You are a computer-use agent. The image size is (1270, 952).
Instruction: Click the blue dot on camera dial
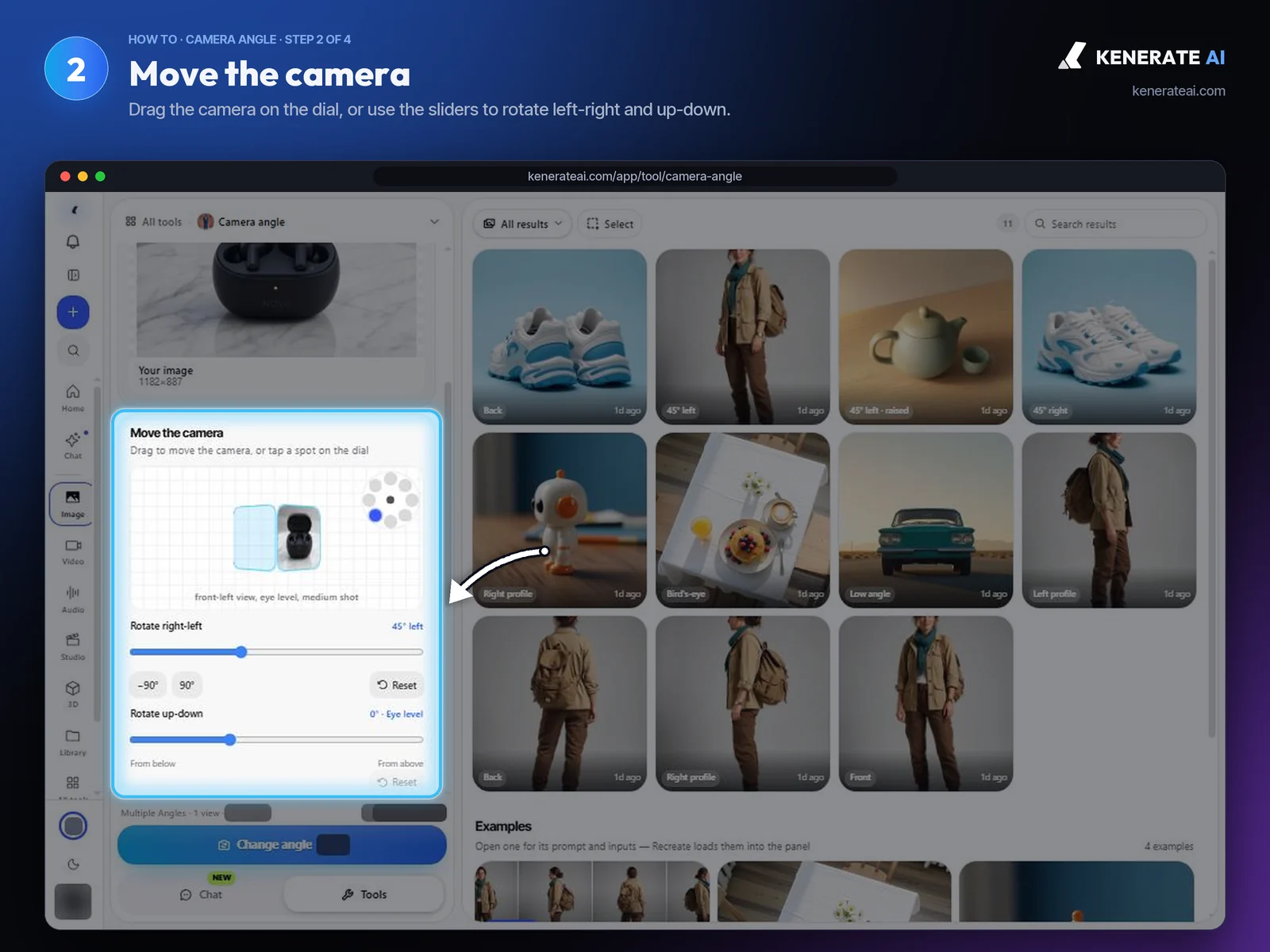[375, 516]
